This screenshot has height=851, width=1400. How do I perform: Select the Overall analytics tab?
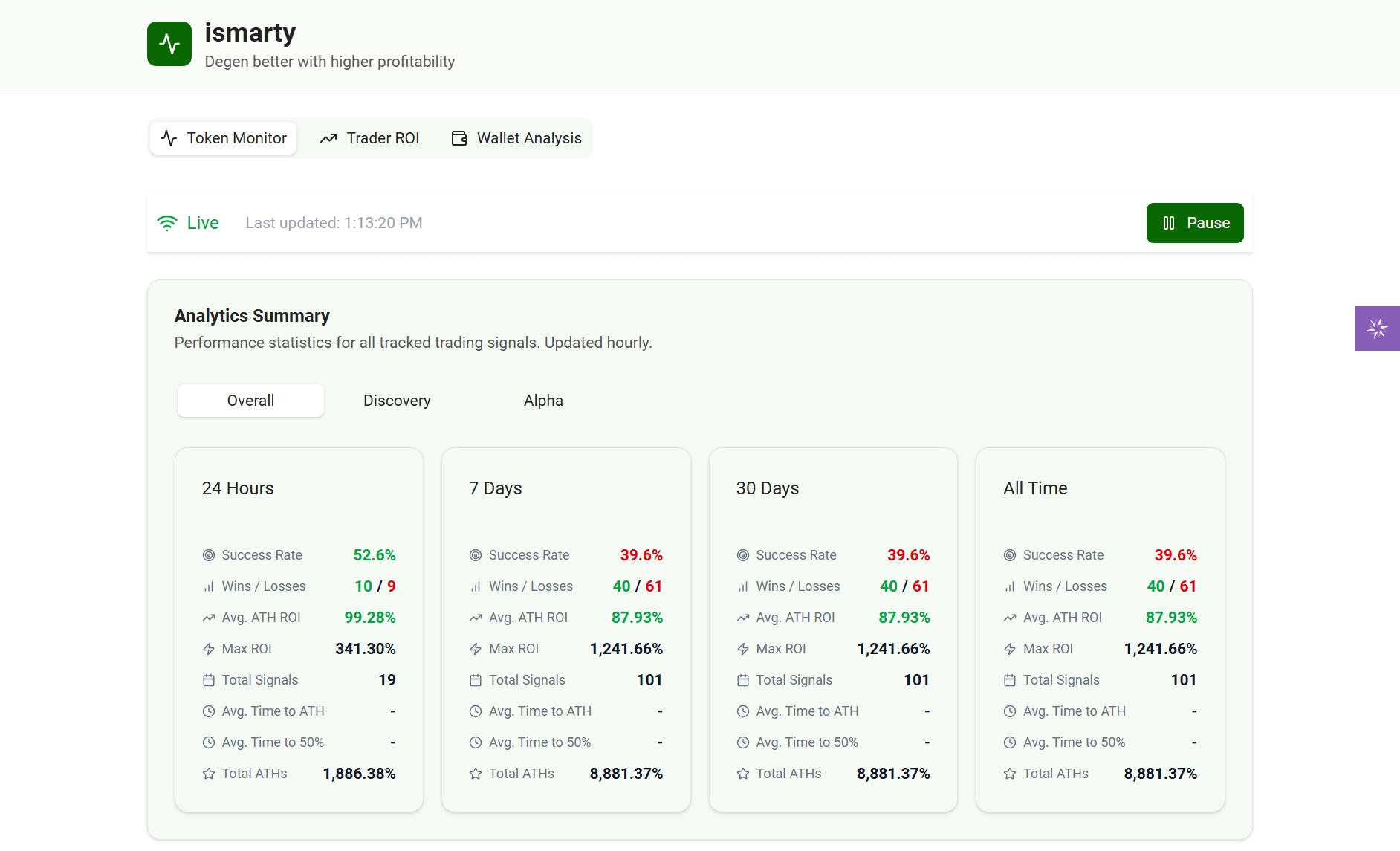pyautogui.click(x=250, y=401)
